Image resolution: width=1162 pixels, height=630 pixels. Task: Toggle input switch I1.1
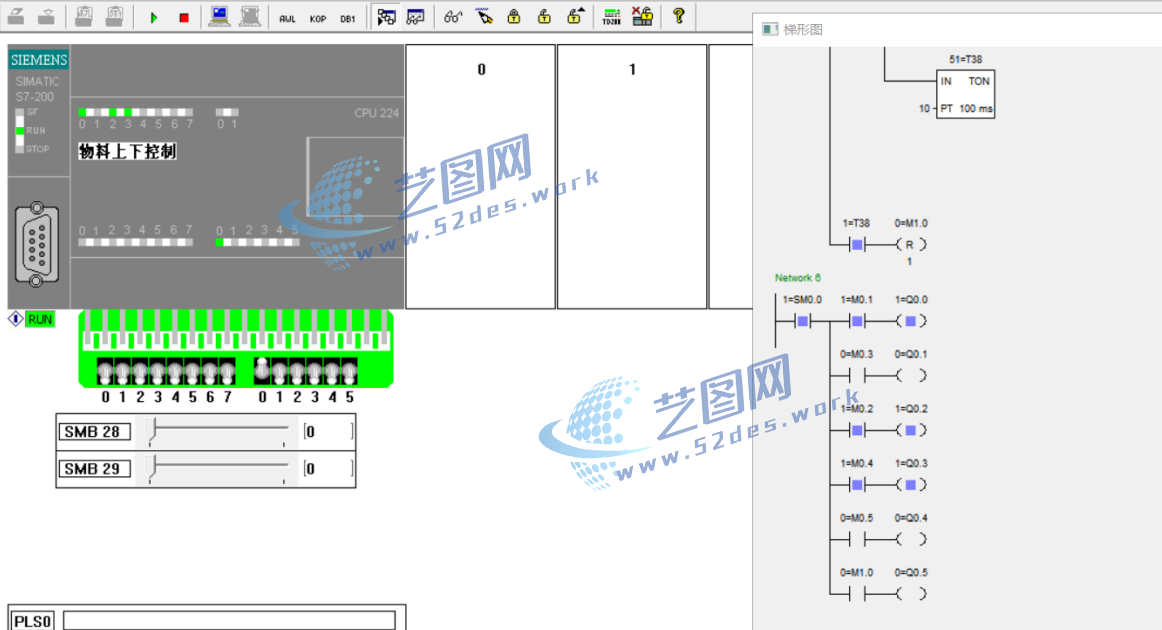coord(279,371)
